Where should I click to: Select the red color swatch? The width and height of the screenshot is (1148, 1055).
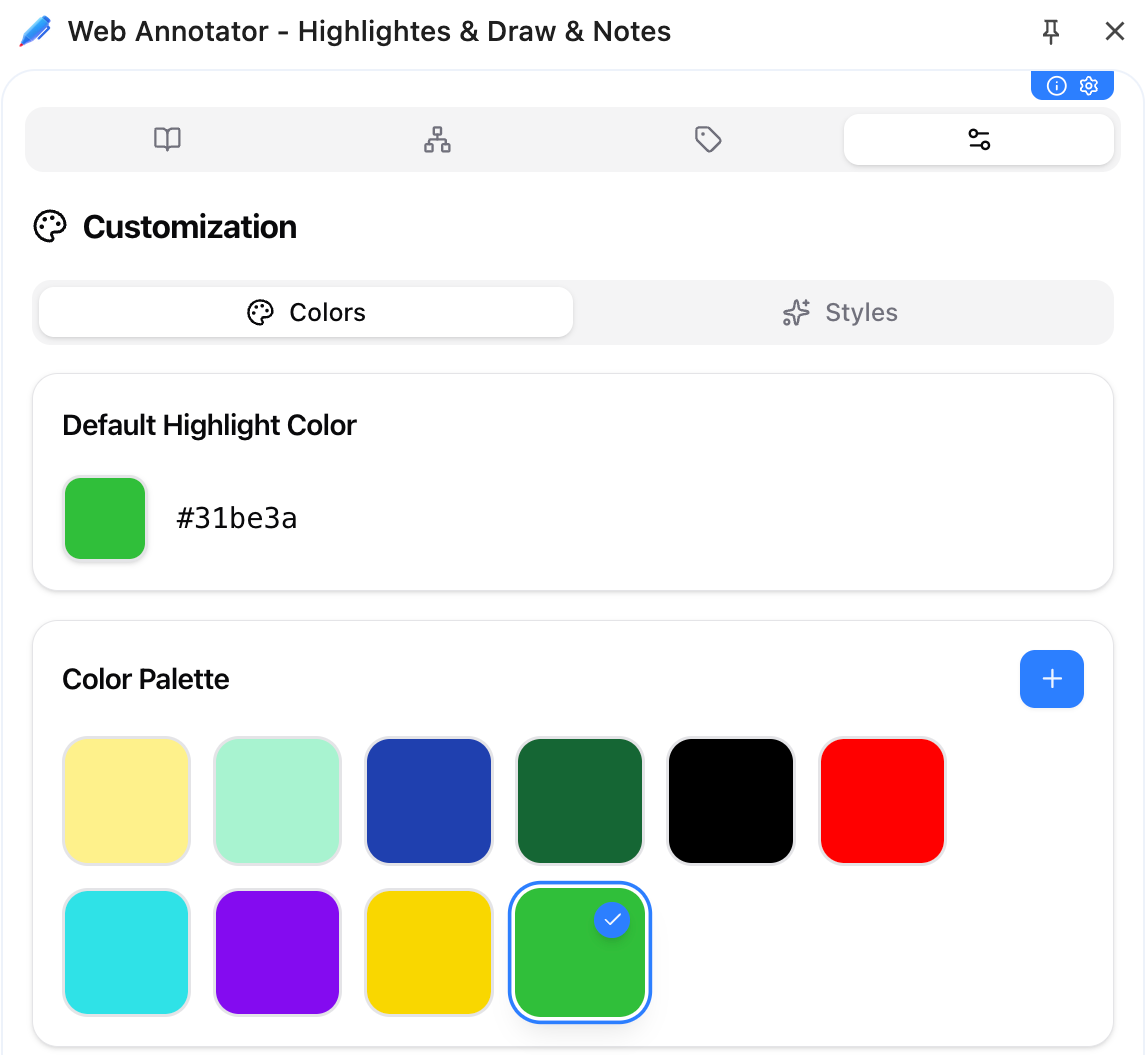tap(882, 800)
